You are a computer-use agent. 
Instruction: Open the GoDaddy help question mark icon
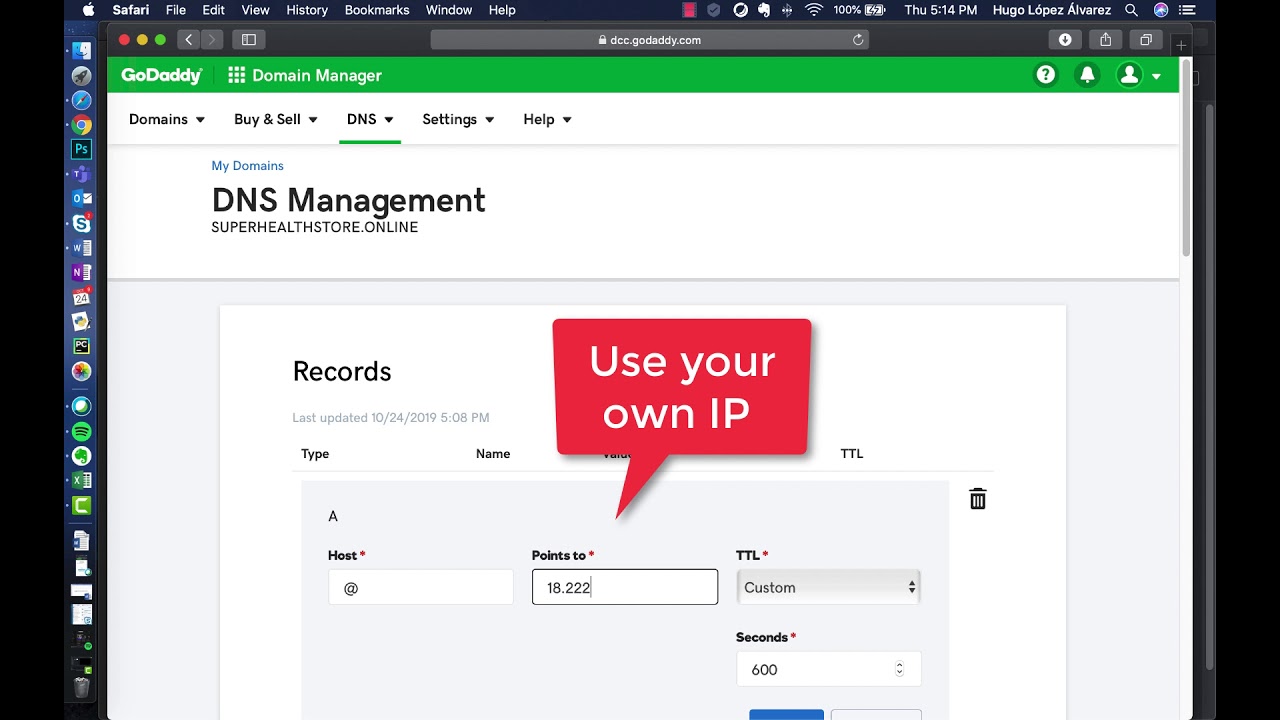click(x=1046, y=75)
